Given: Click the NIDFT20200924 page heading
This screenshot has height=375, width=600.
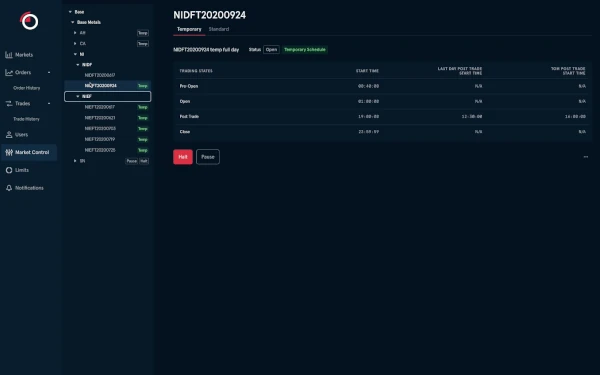Looking at the screenshot, I should tap(210, 15).
